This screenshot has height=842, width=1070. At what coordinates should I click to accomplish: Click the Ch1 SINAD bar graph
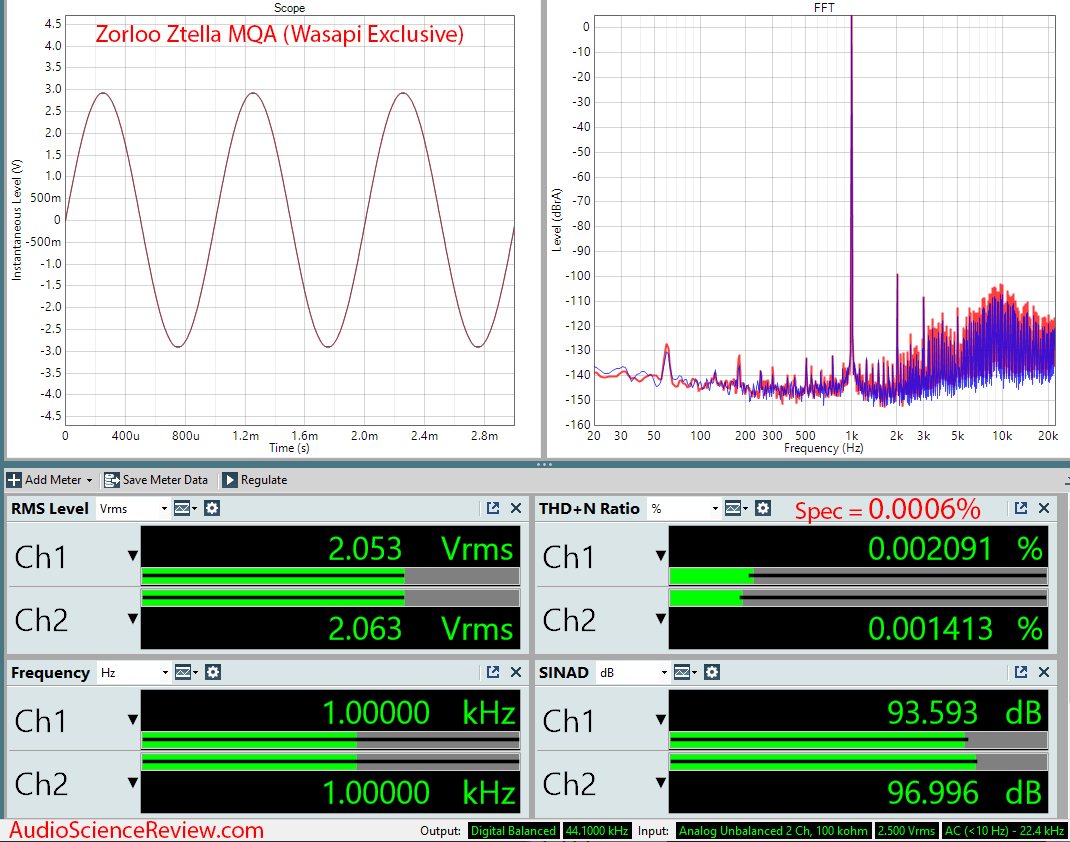click(858, 740)
